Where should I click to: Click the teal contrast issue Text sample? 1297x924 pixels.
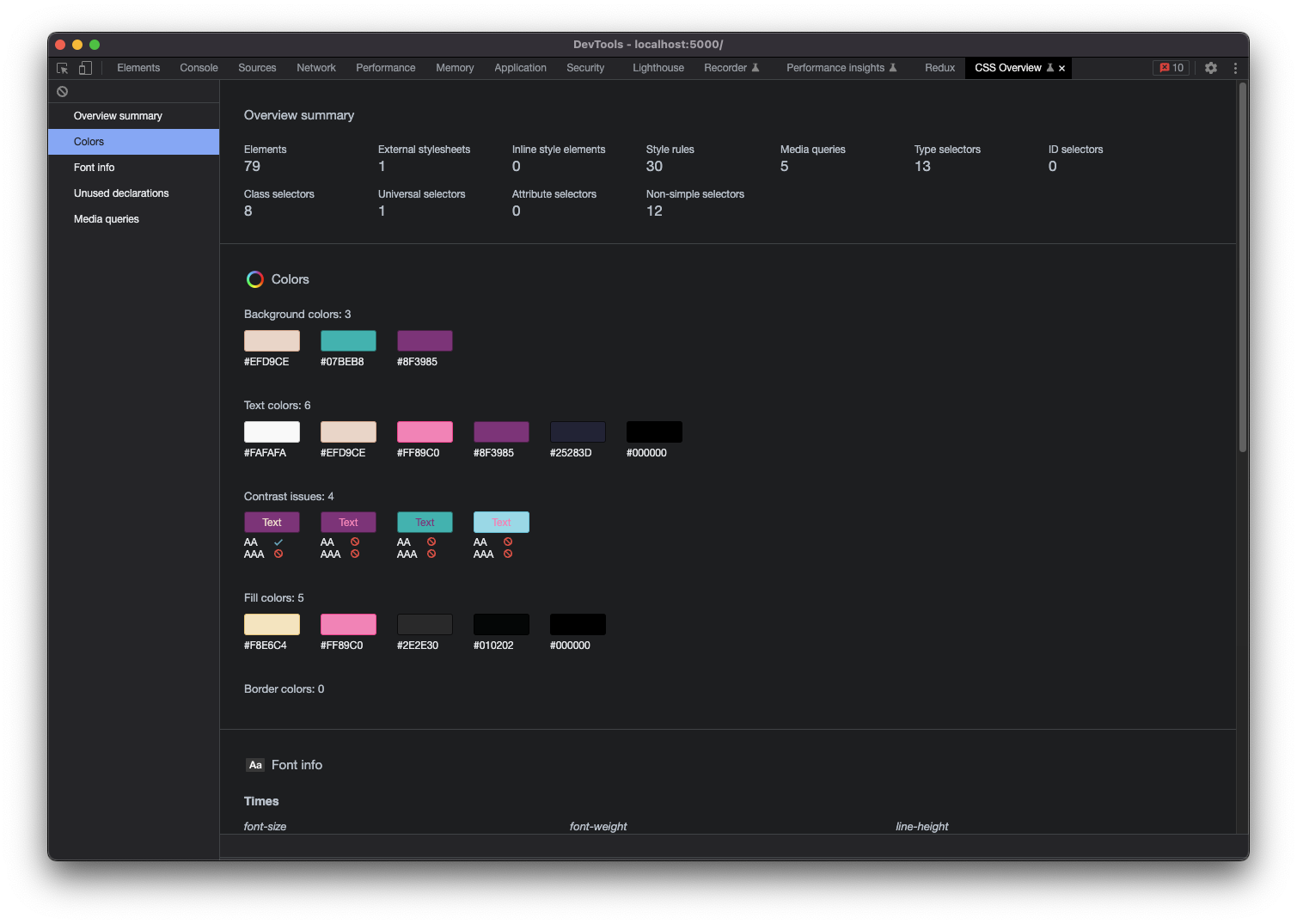pyautogui.click(x=425, y=522)
